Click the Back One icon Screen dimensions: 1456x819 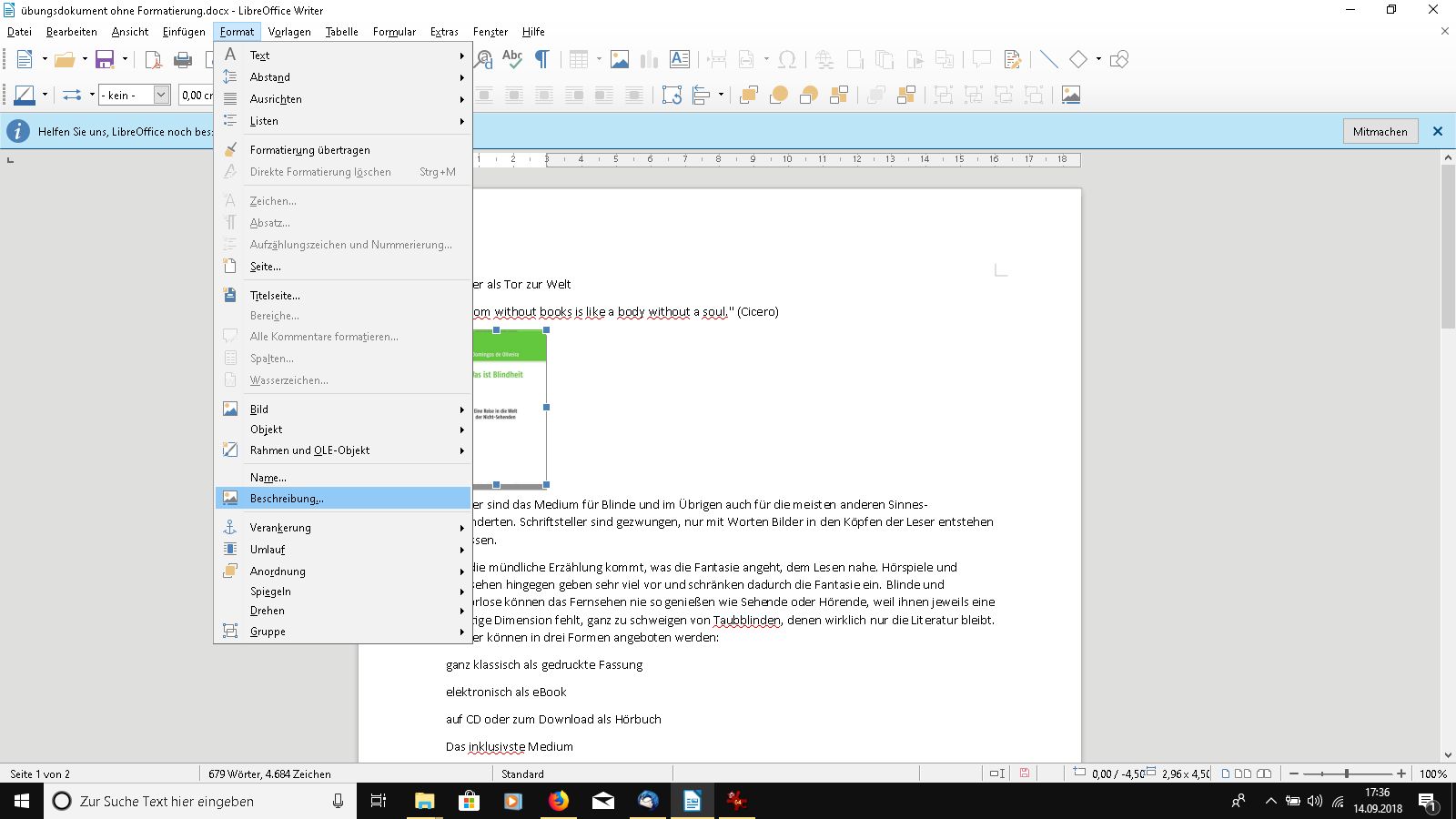(x=809, y=96)
